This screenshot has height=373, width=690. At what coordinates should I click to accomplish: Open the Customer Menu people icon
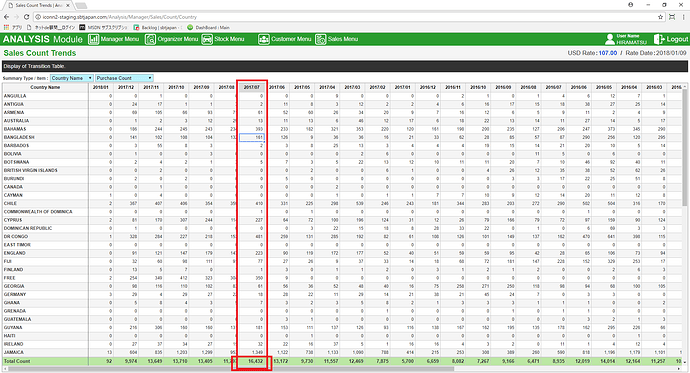pos(264,39)
